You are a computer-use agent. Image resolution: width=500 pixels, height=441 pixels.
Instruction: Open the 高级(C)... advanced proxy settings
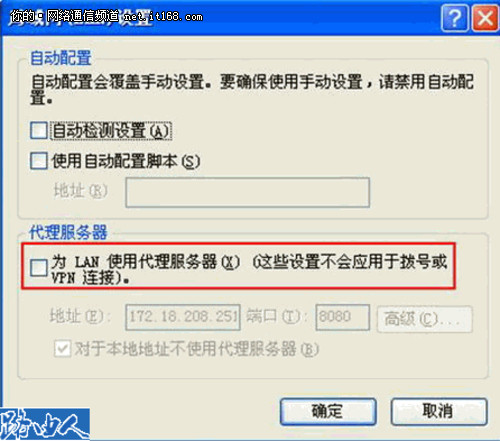(425, 319)
